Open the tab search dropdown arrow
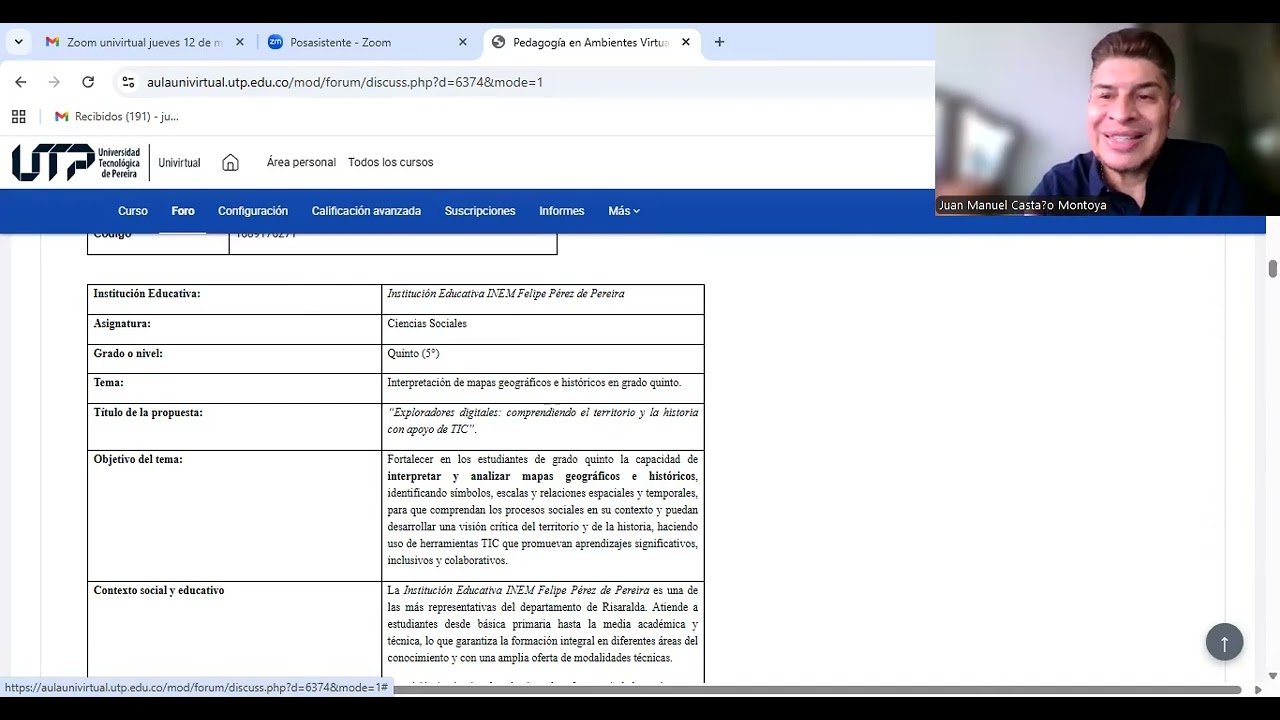This screenshot has height=720, width=1280. click(x=18, y=42)
